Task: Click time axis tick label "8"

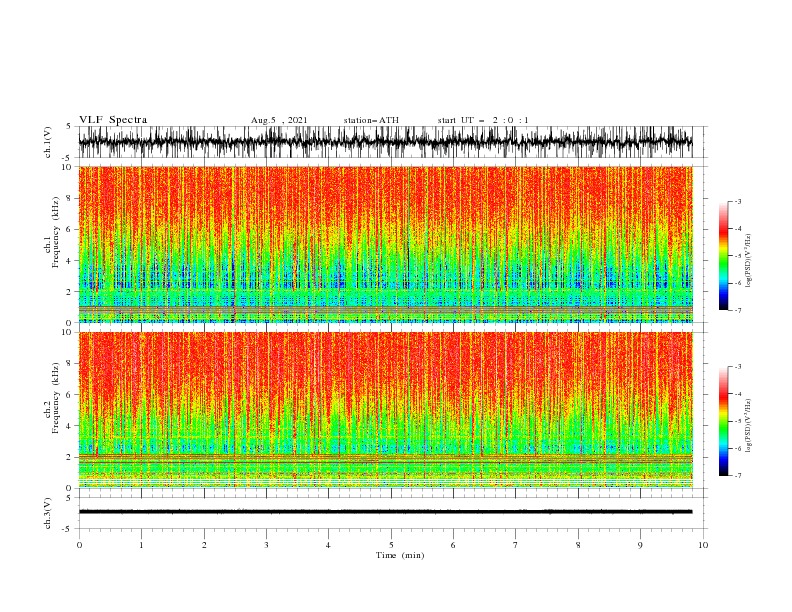Action: point(578,545)
